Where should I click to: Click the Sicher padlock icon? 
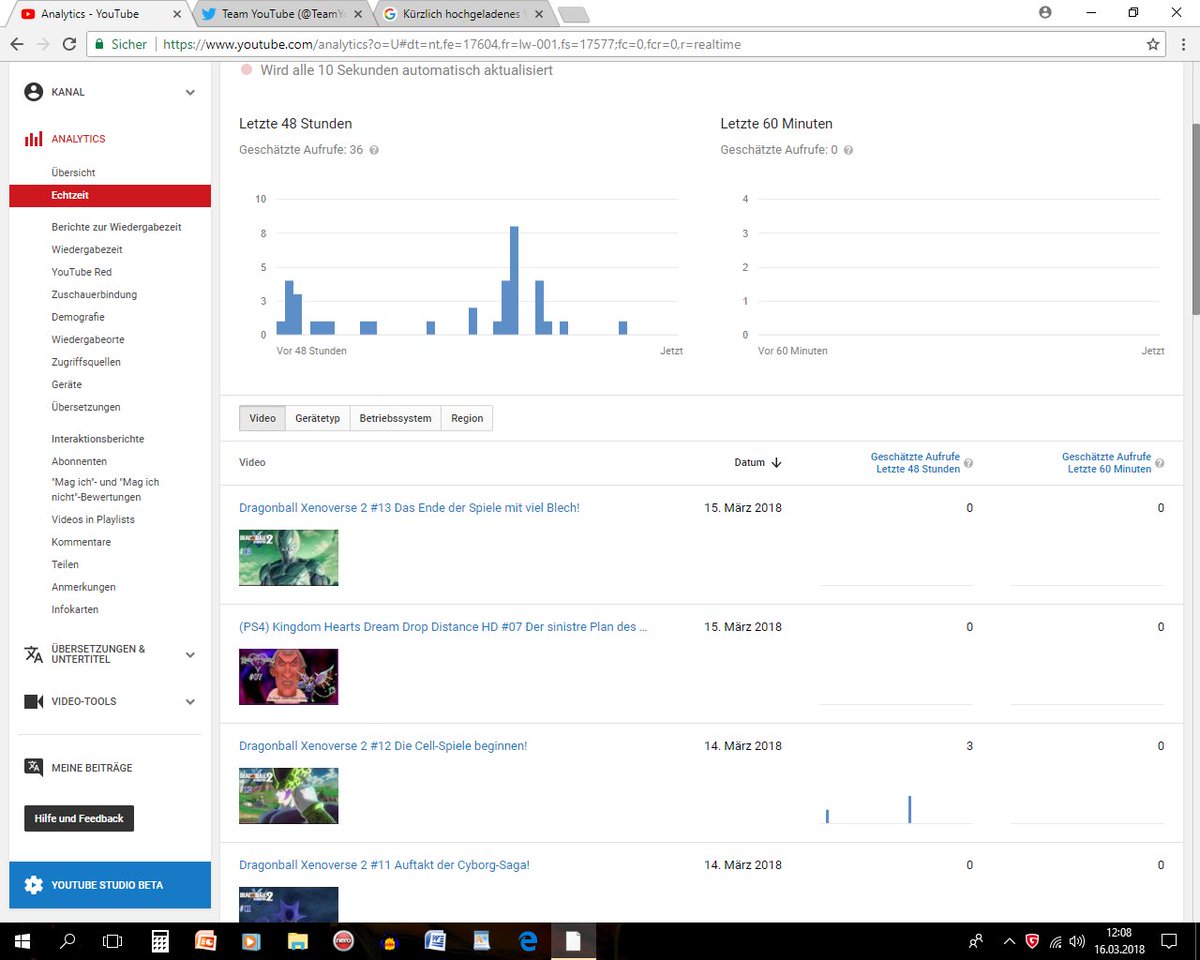coord(98,44)
